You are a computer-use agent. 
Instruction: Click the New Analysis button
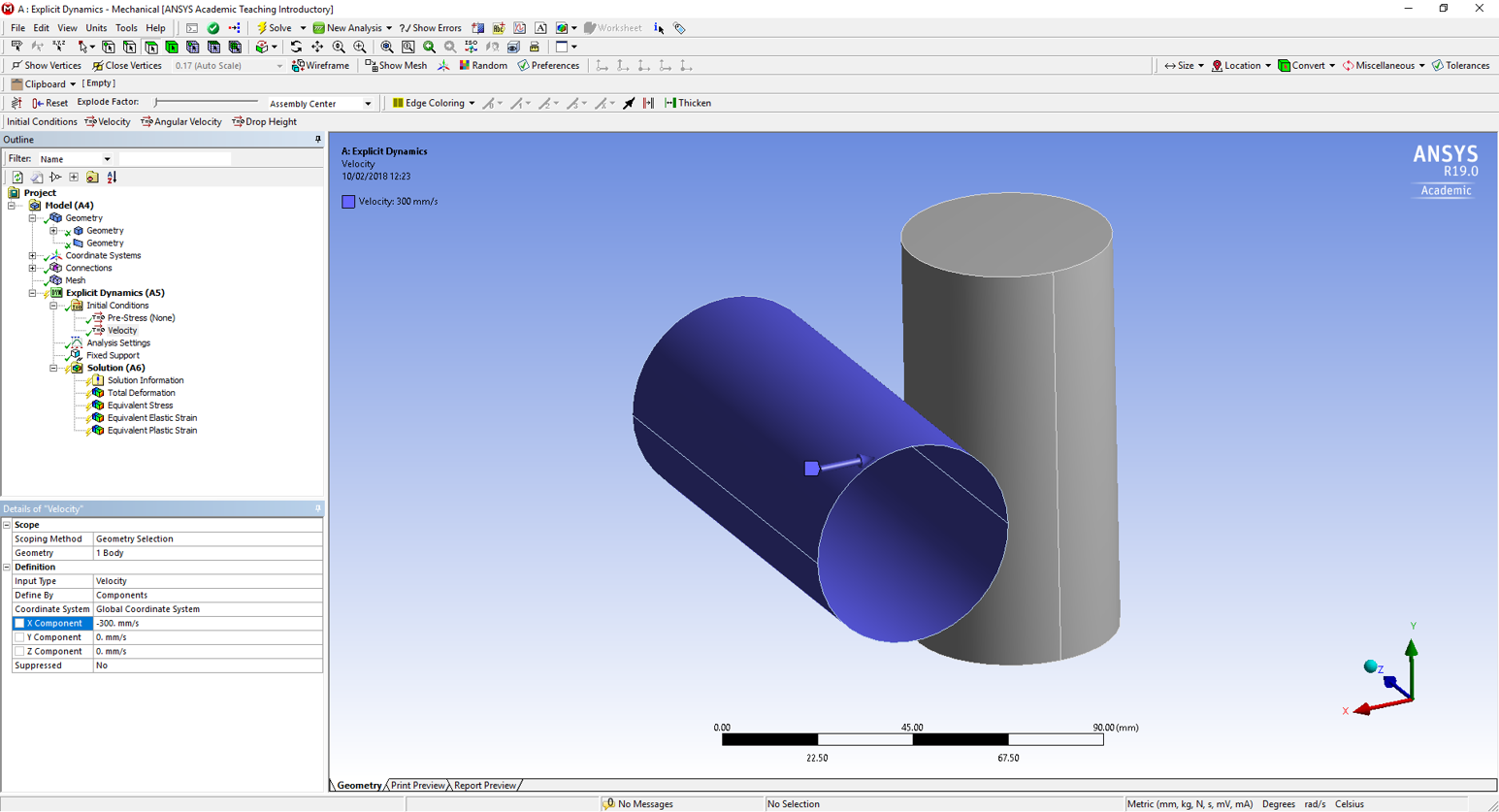point(347,28)
